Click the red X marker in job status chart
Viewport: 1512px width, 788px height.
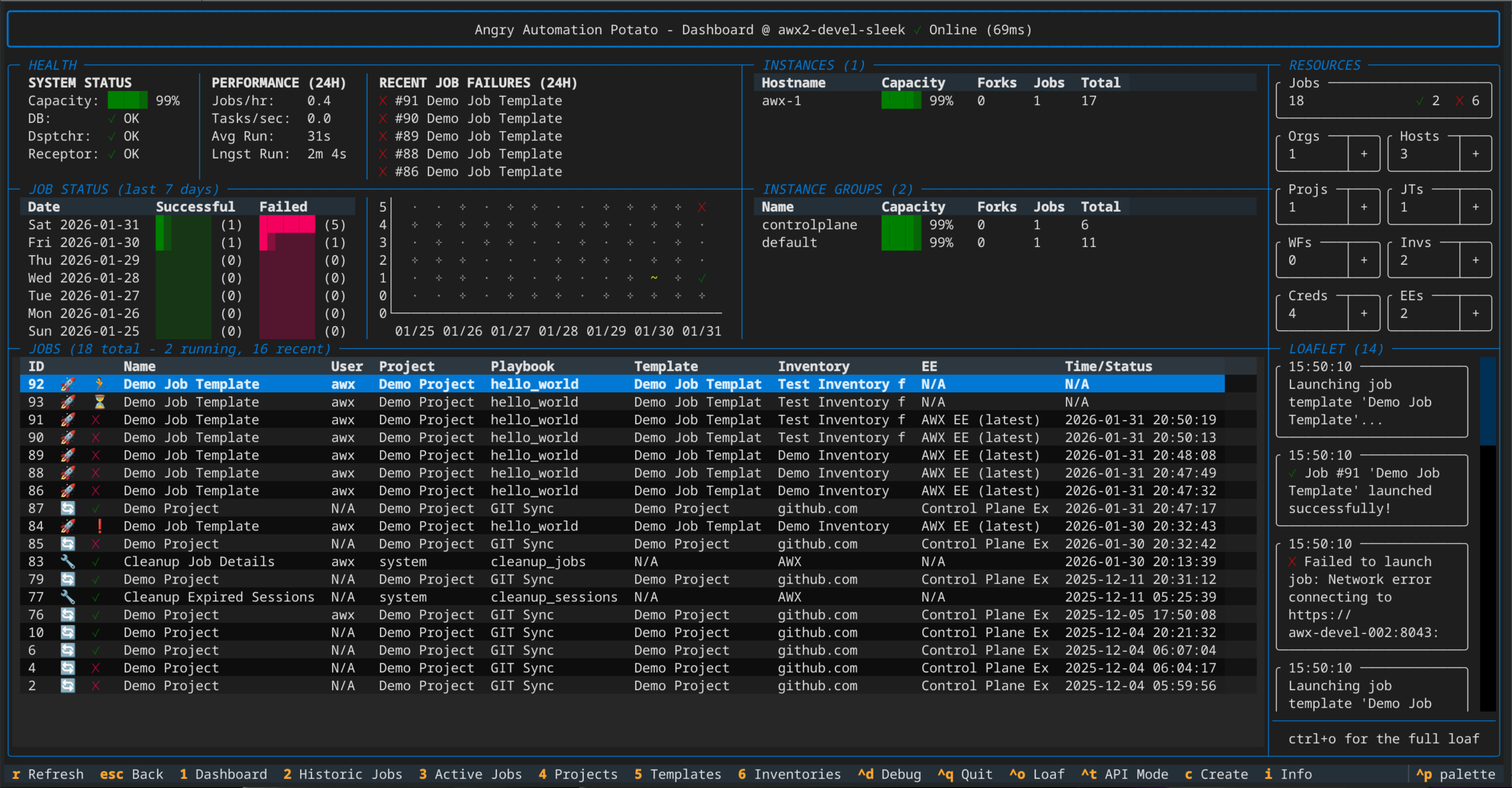tap(702, 207)
